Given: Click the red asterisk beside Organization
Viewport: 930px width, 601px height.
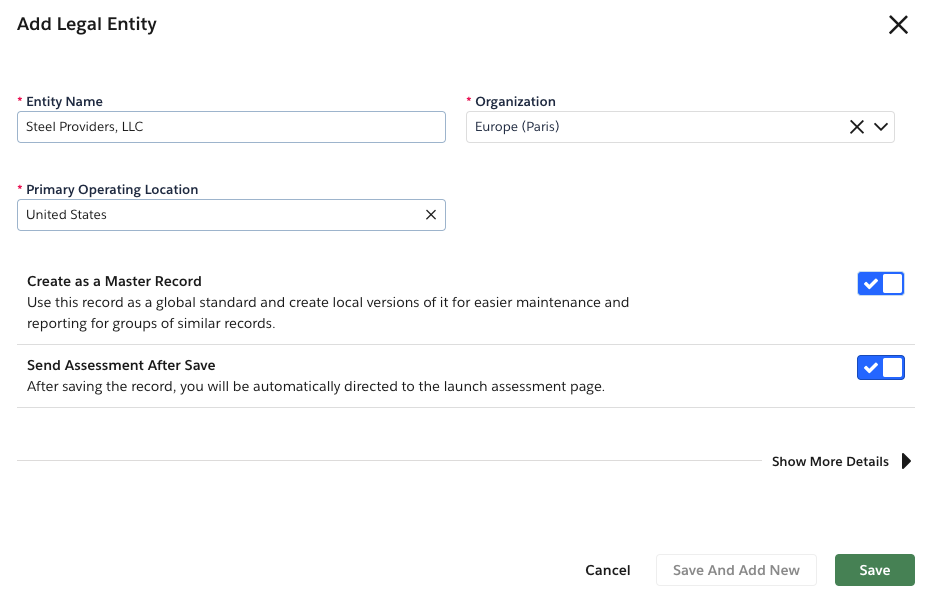Looking at the screenshot, I should point(468,100).
